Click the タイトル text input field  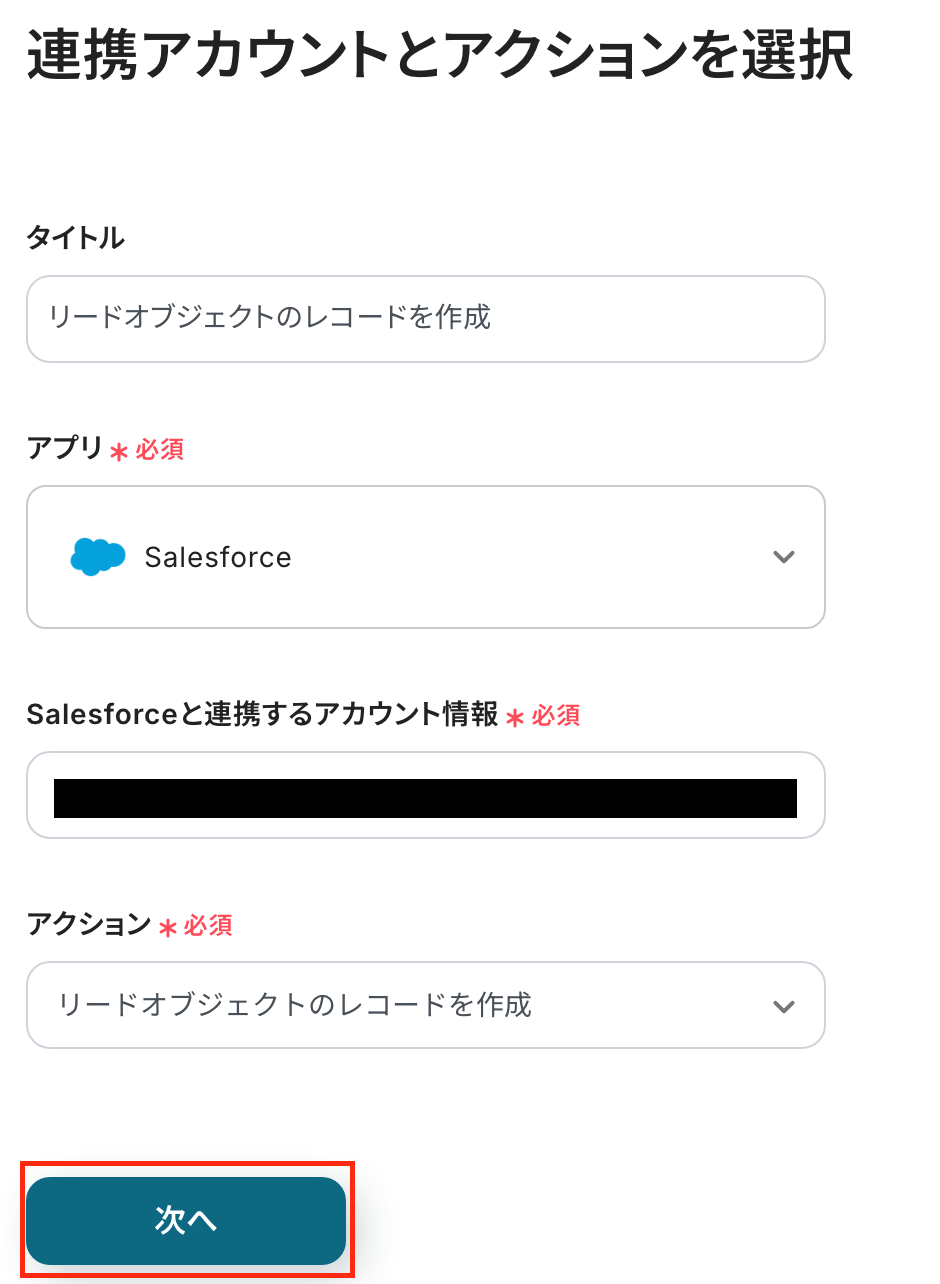[425, 319]
